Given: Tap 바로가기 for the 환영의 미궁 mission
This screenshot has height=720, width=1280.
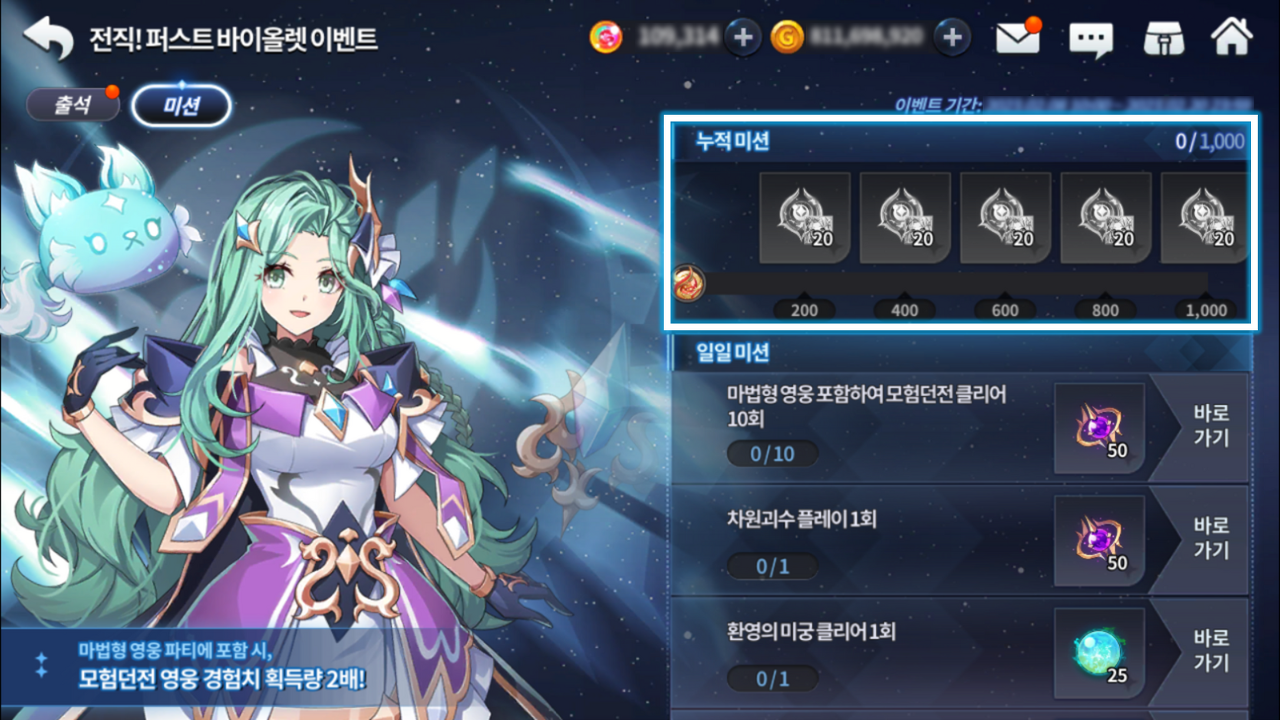Looking at the screenshot, I should pos(1211,650).
